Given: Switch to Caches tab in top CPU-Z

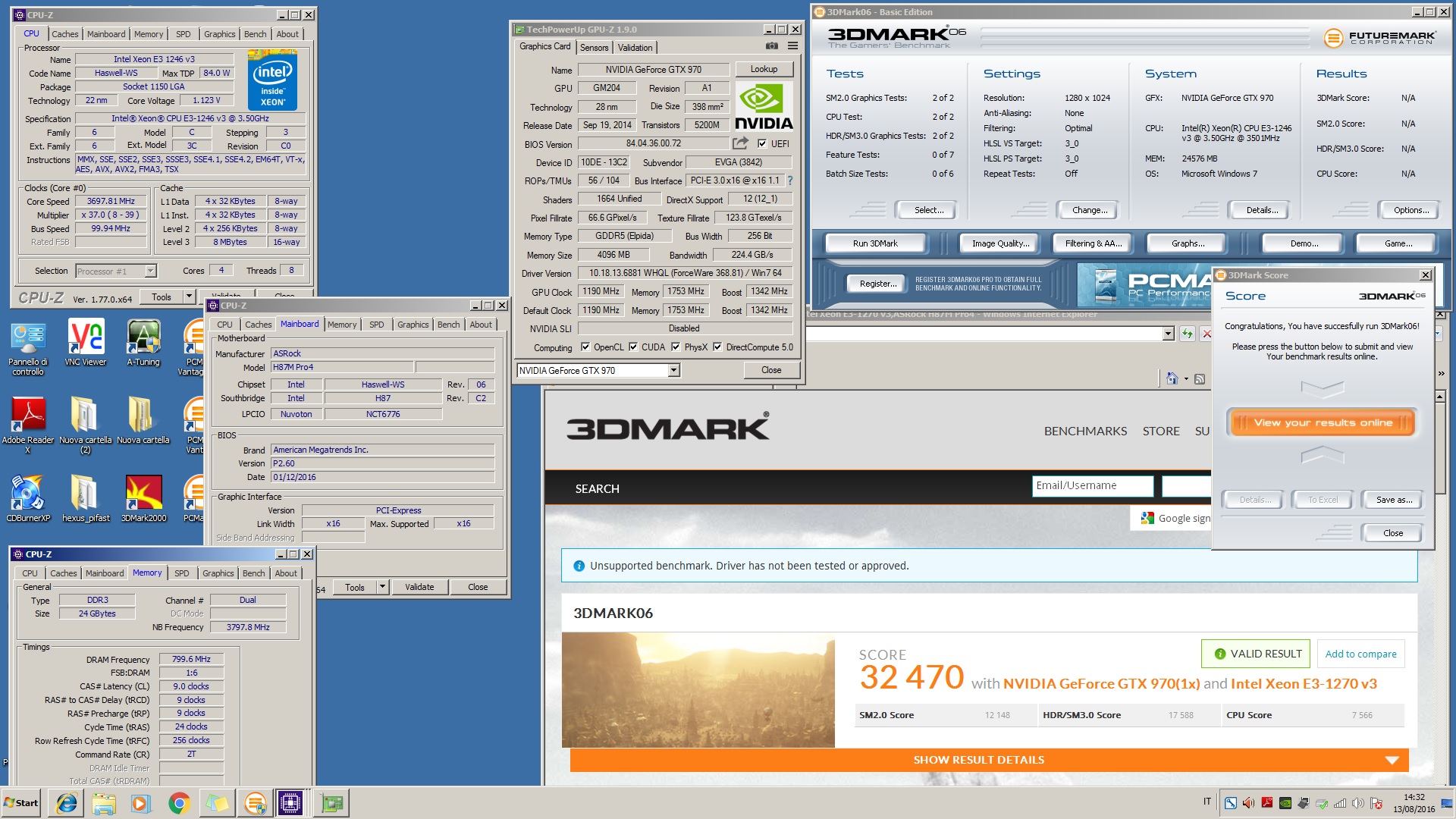Looking at the screenshot, I should (65, 34).
